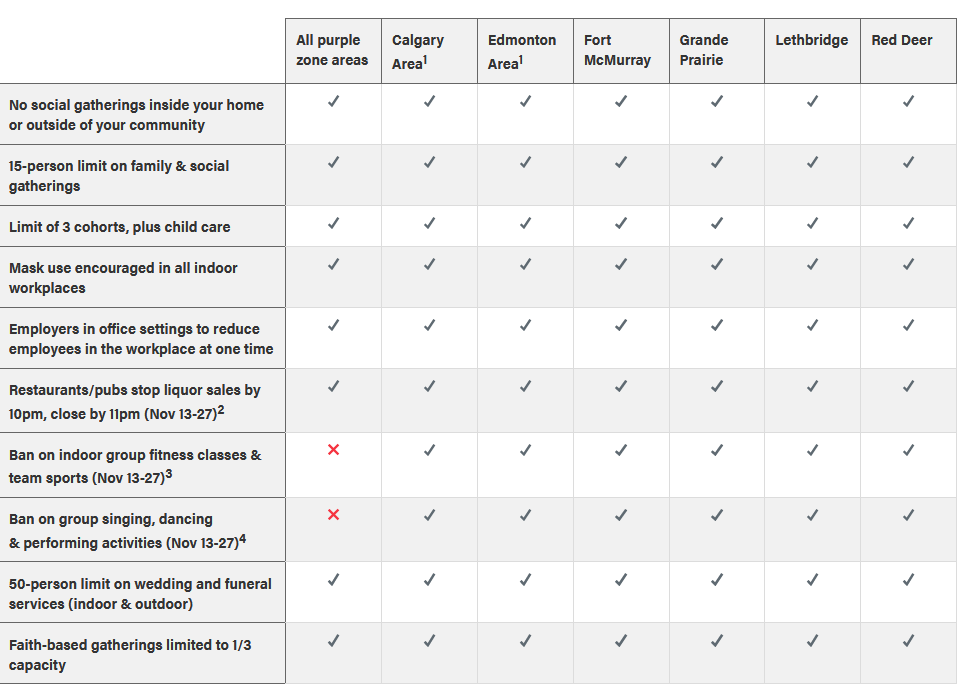Click Edmonton checkmark for fitness classes ban
The image size is (959, 684).
coord(525,450)
